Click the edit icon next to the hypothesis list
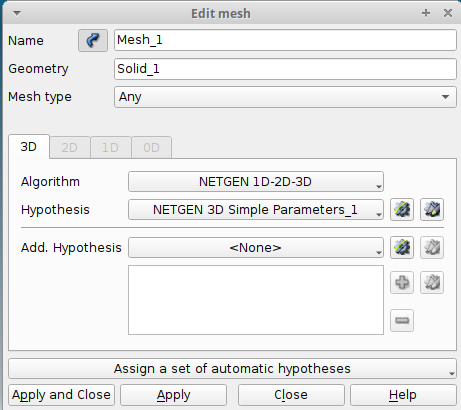 (x=432, y=283)
